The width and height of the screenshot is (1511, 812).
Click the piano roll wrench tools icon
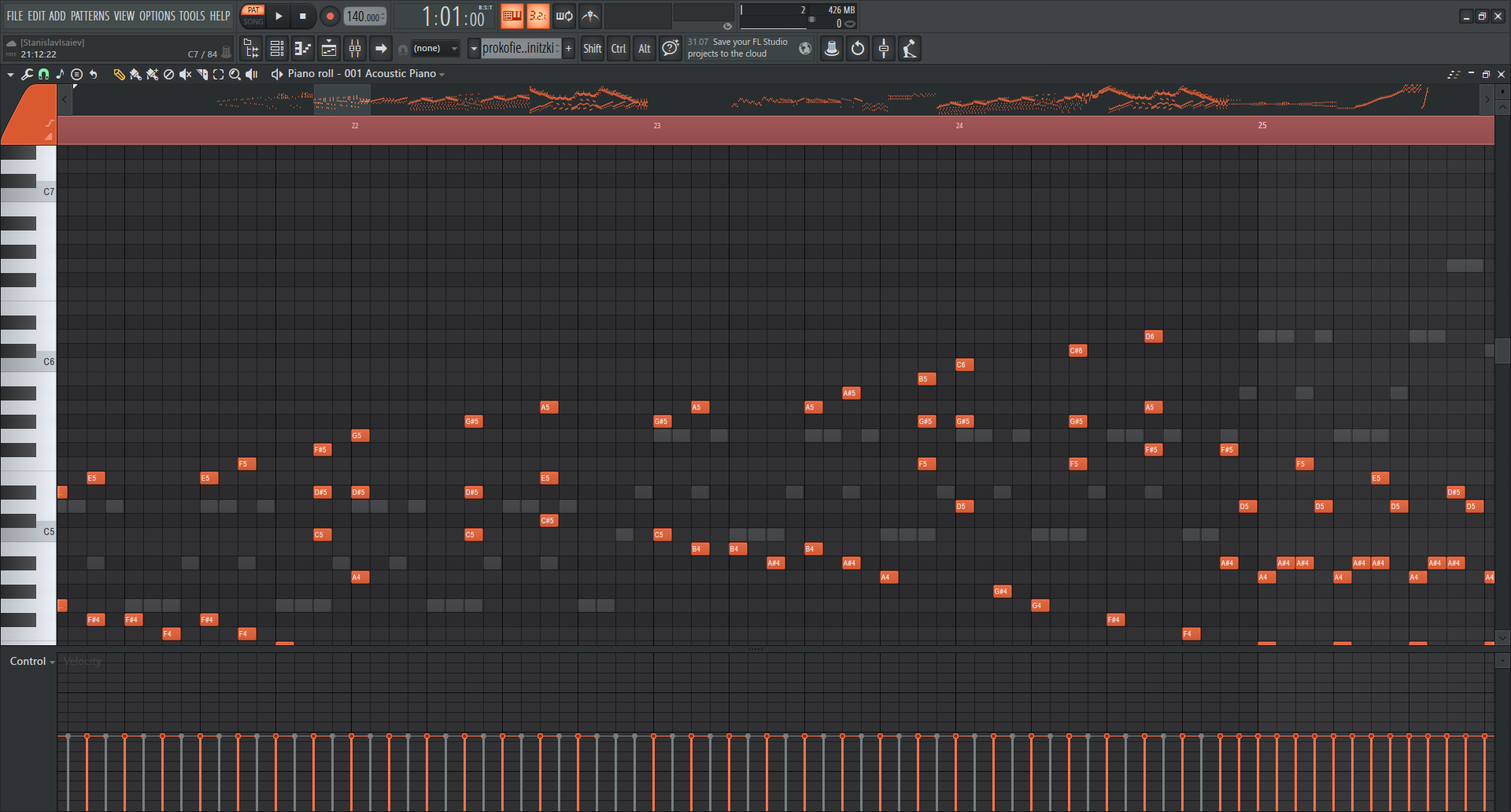27,74
